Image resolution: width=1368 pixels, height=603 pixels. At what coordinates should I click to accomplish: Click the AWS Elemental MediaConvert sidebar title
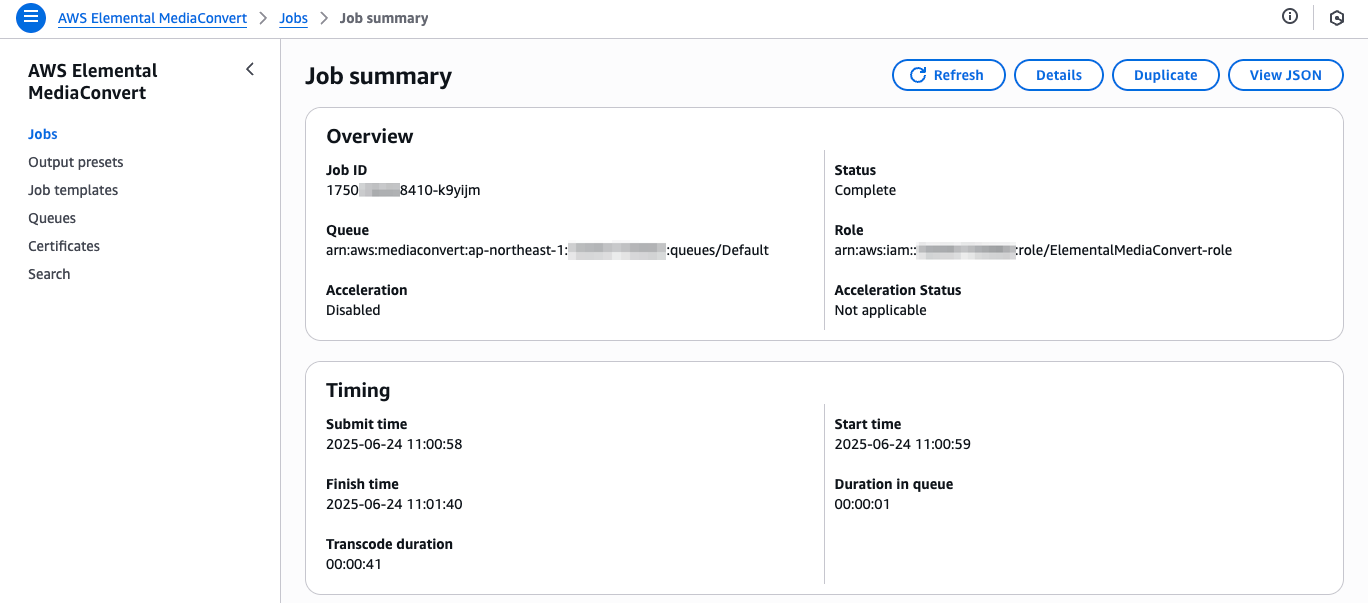(x=93, y=82)
